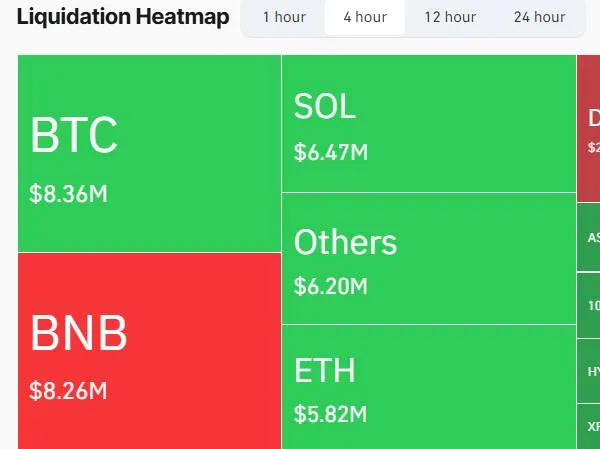600x449 pixels.
Task: Click the BNB label text
Action: [x=79, y=334]
